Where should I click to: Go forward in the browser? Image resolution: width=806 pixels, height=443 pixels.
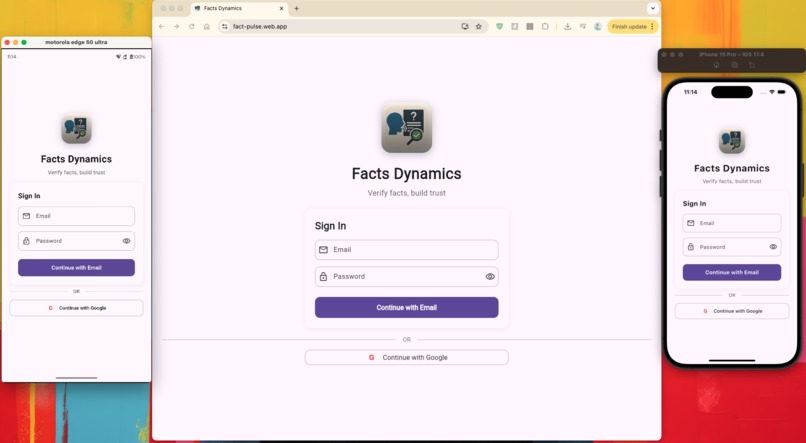coord(176,27)
